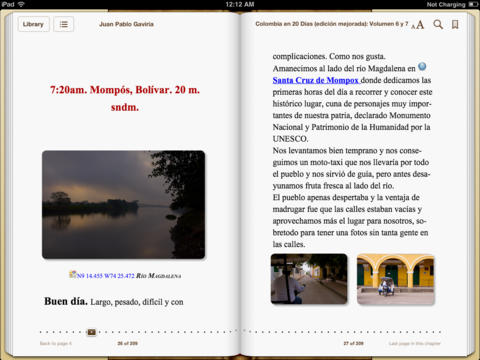
Task: Click the book title Colombia en 20 Días
Action: [x=332, y=24]
